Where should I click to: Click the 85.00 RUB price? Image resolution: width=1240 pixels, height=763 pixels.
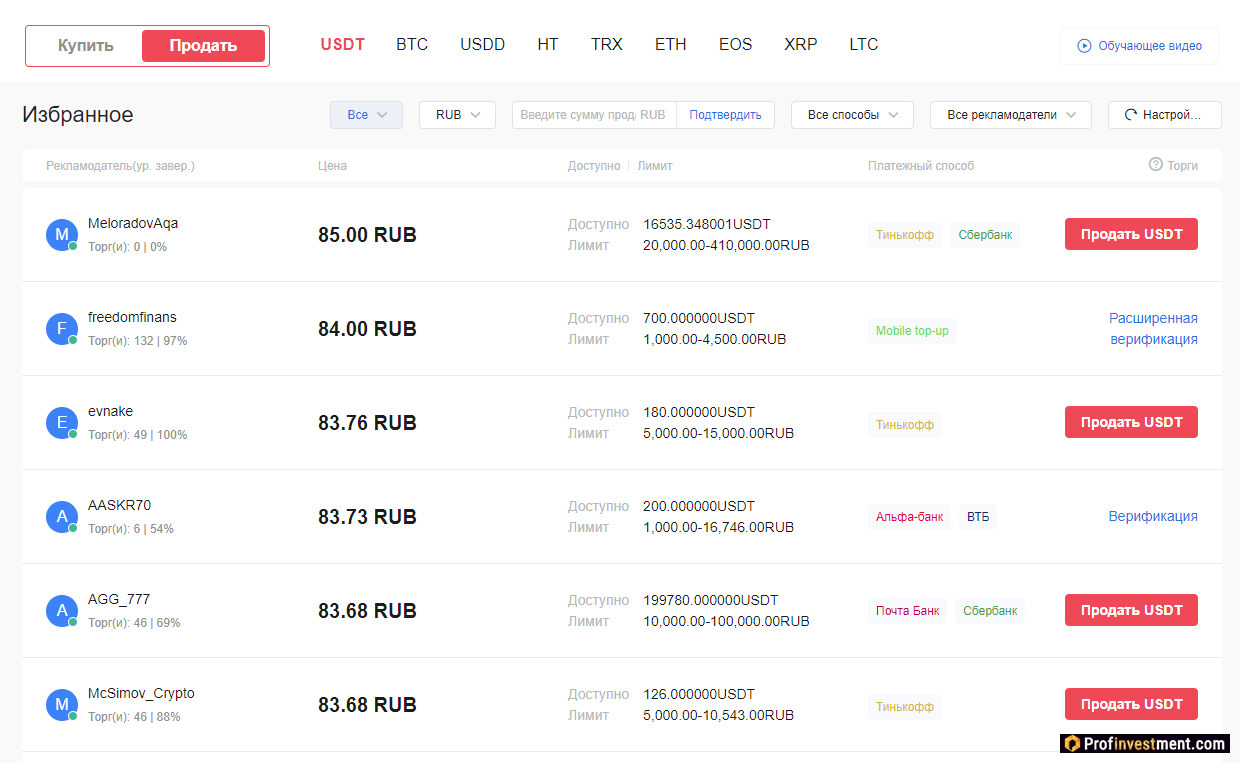click(367, 236)
